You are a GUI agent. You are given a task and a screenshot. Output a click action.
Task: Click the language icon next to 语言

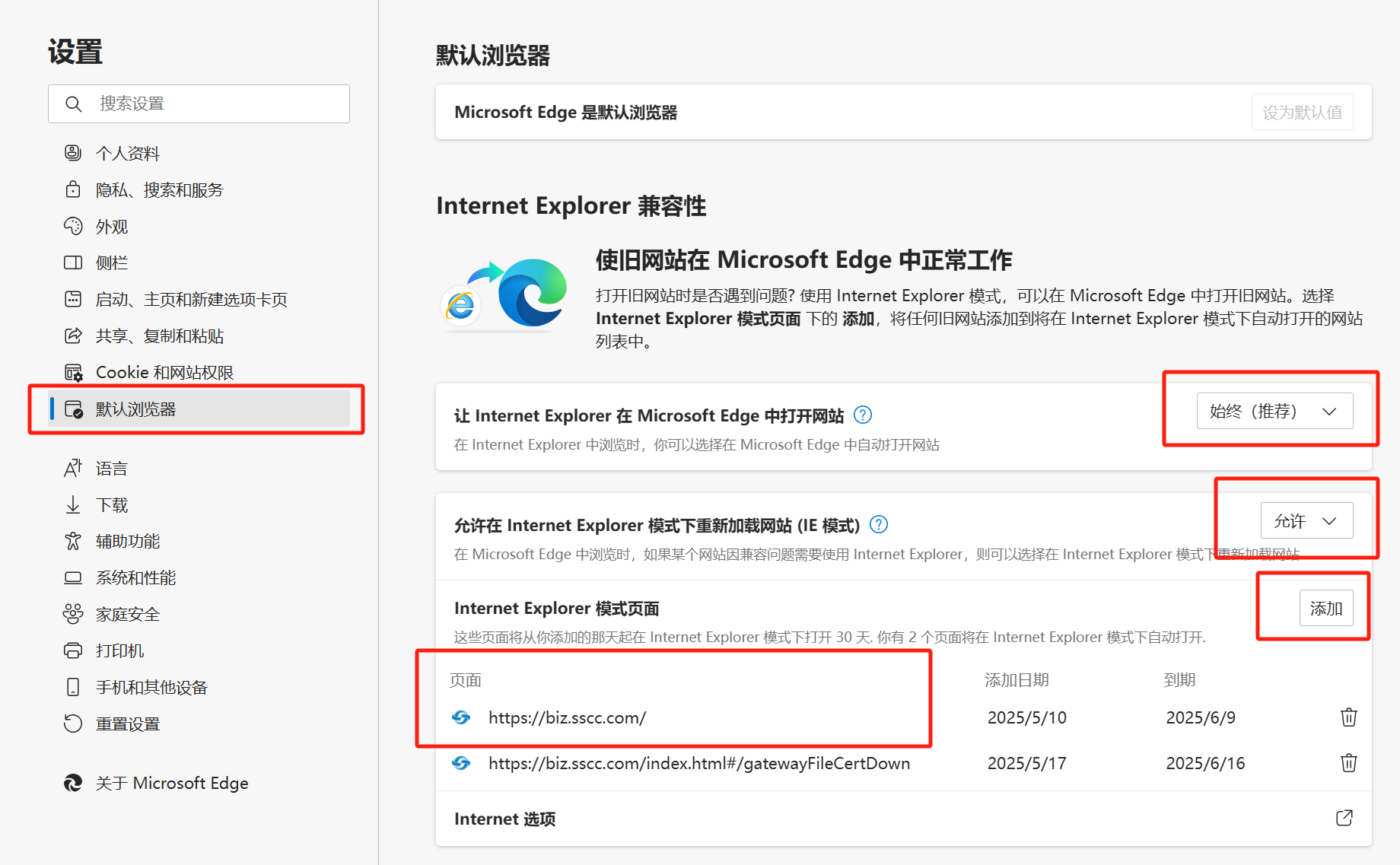[73, 468]
